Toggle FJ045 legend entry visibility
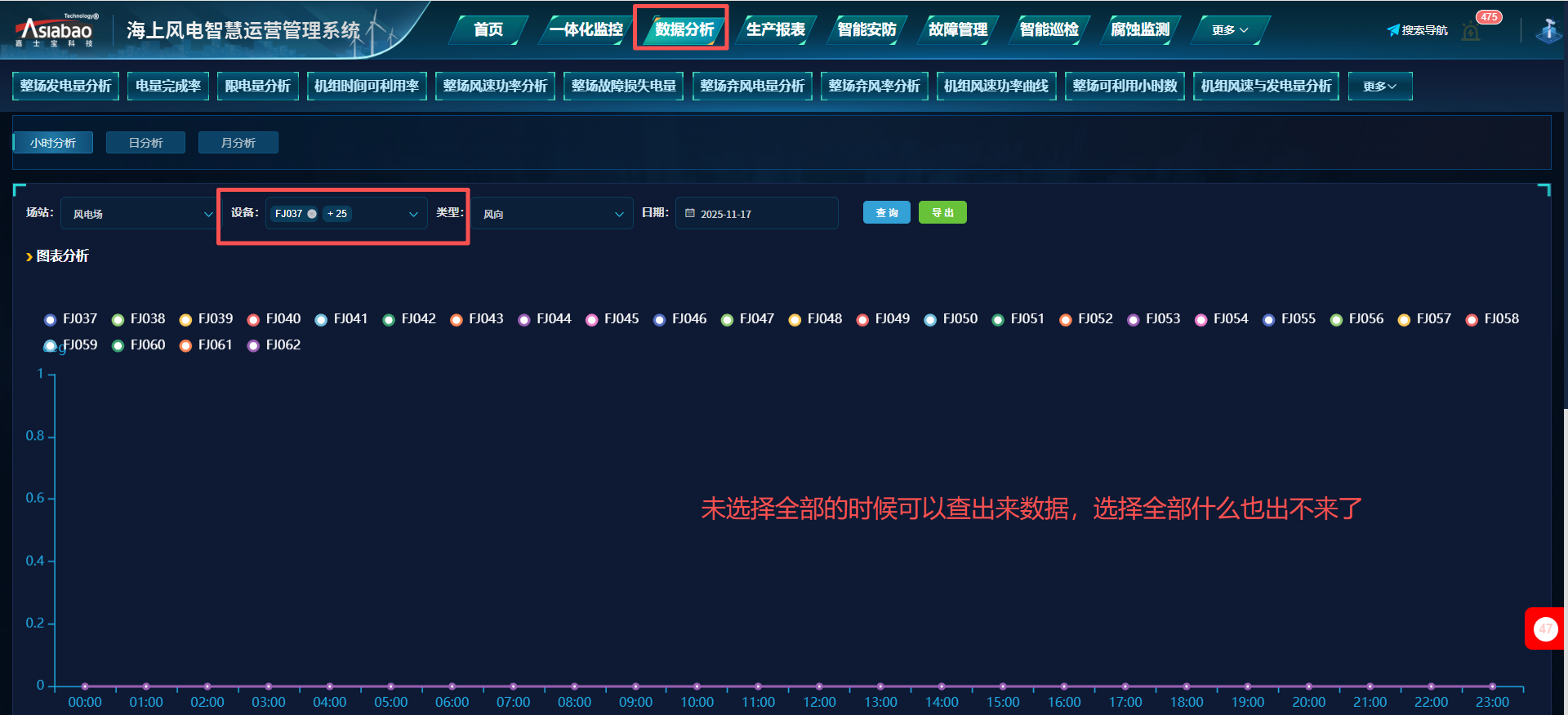This screenshot has height=715, width=1568. pos(612,319)
